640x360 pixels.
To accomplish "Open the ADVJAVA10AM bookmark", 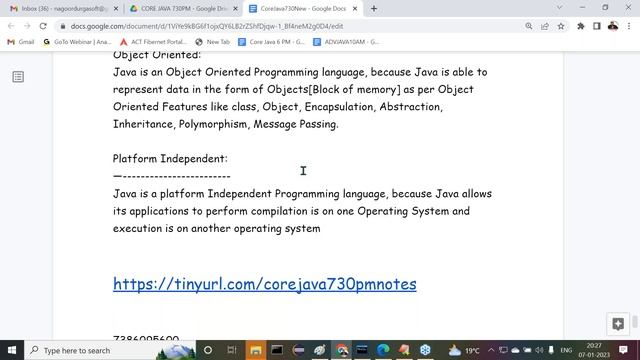I will pos(346,42).
